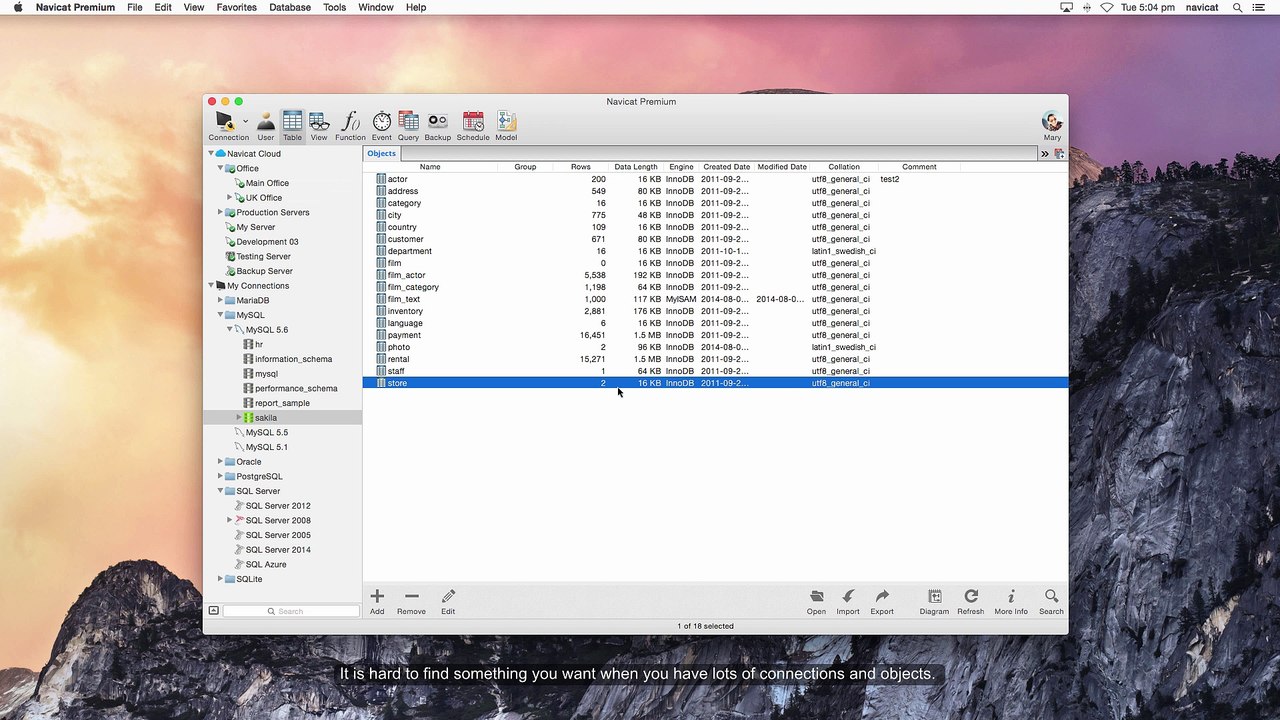
Task: Open the Tools menu
Action: (x=334, y=7)
